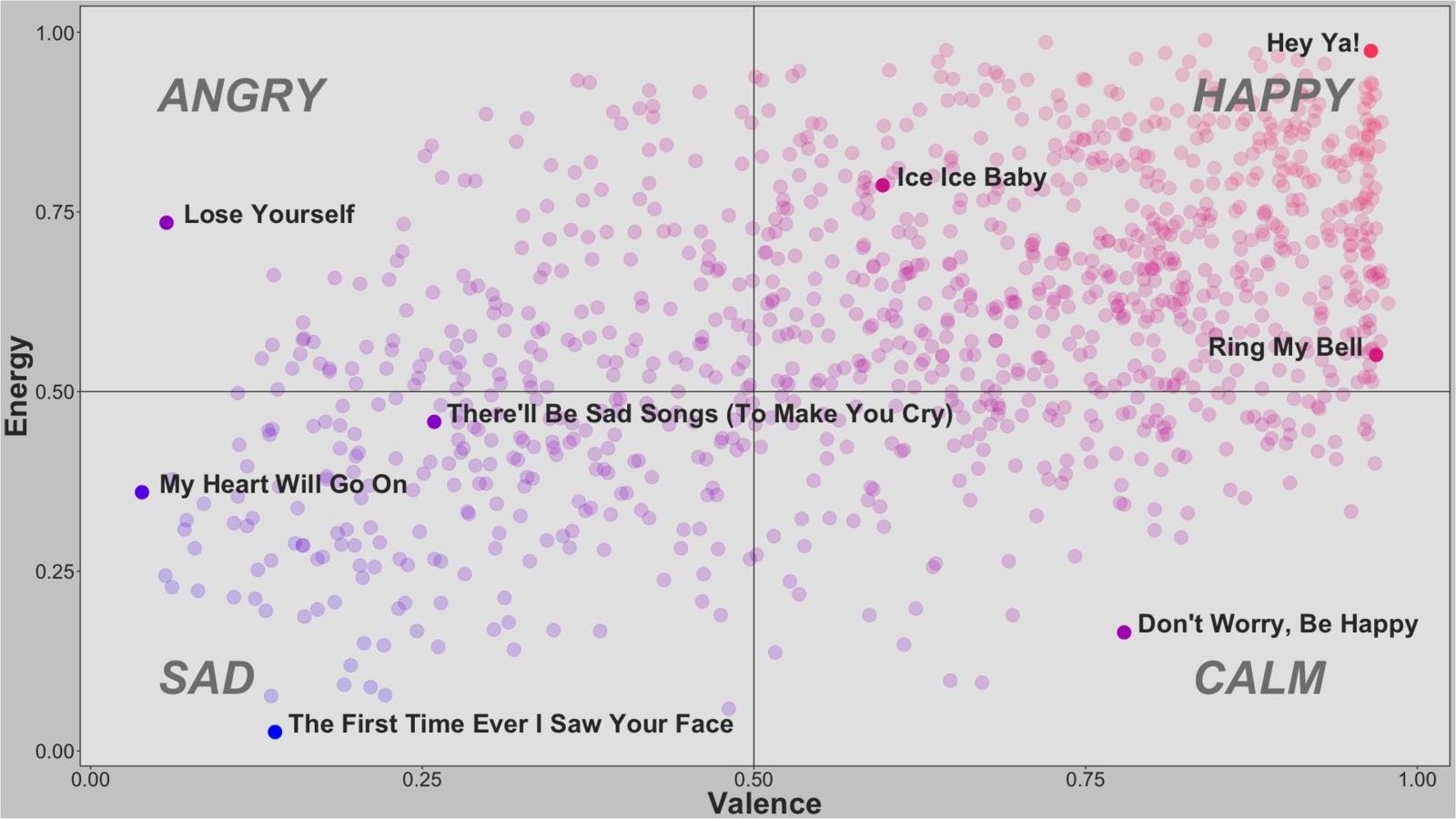The width and height of the screenshot is (1456, 819).
Task: Click the 0.75 Energy axis tick label
Action: [x=55, y=212]
